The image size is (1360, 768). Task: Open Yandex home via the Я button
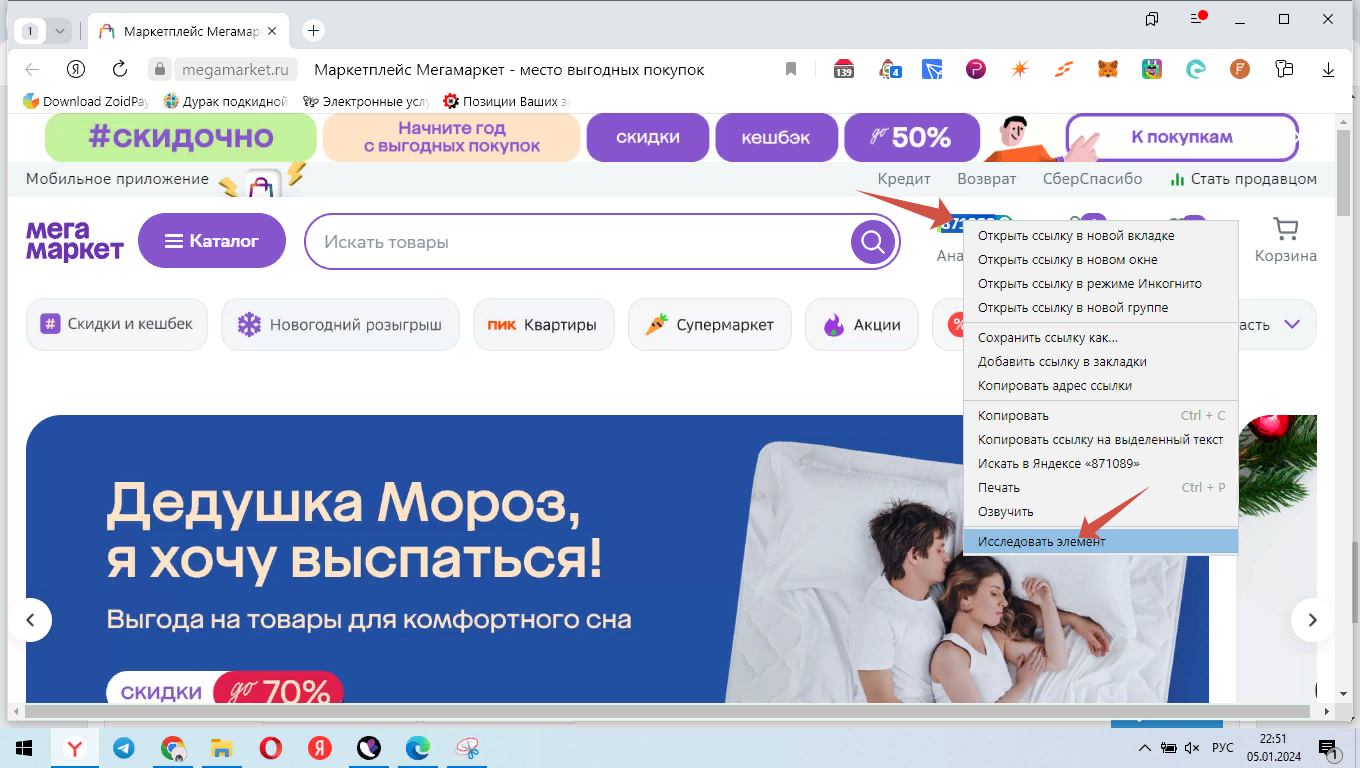pyautogui.click(x=75, y=69)
